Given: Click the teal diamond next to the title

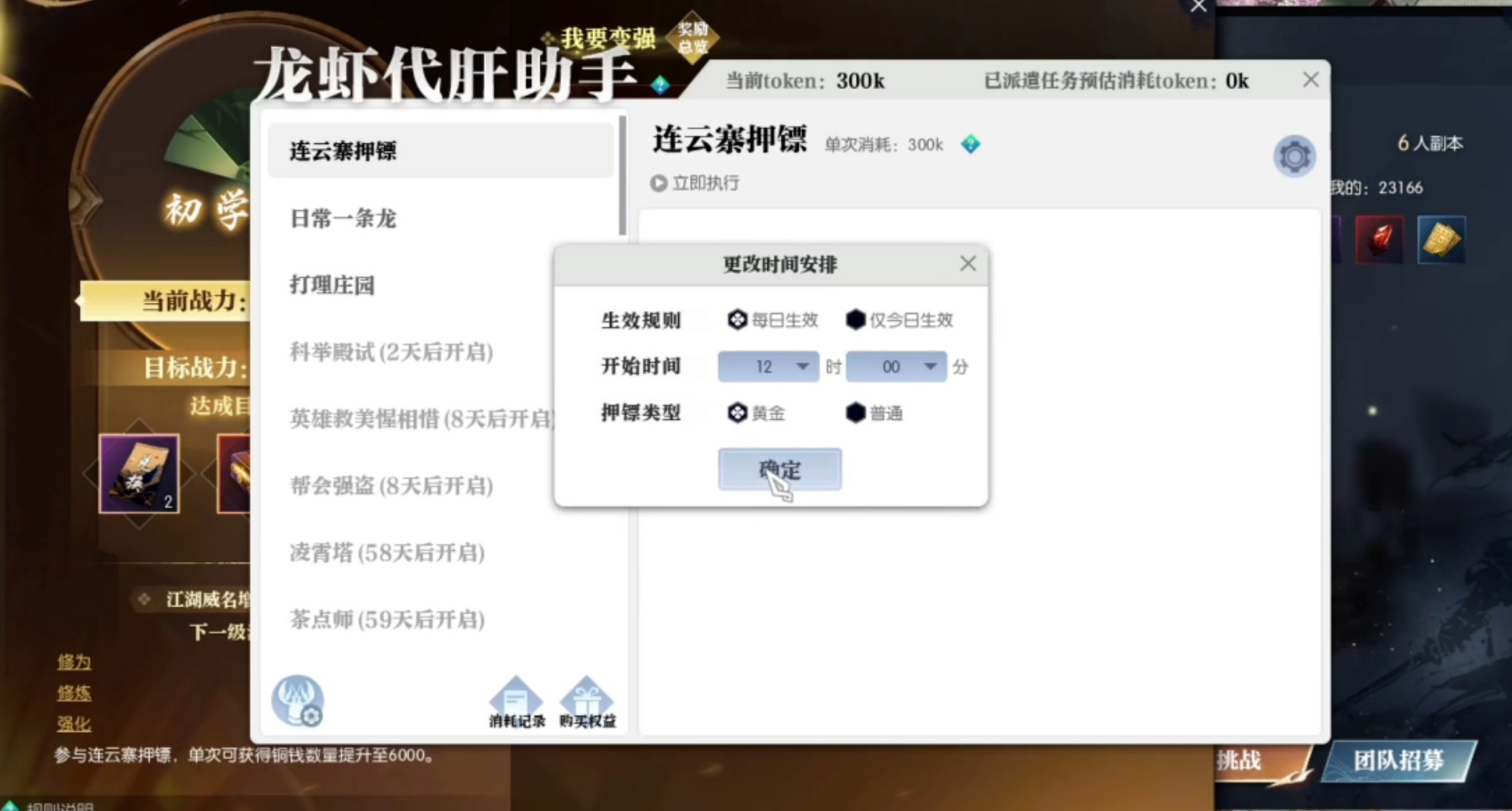Looking at the screenshot, I should coord(660,84).
